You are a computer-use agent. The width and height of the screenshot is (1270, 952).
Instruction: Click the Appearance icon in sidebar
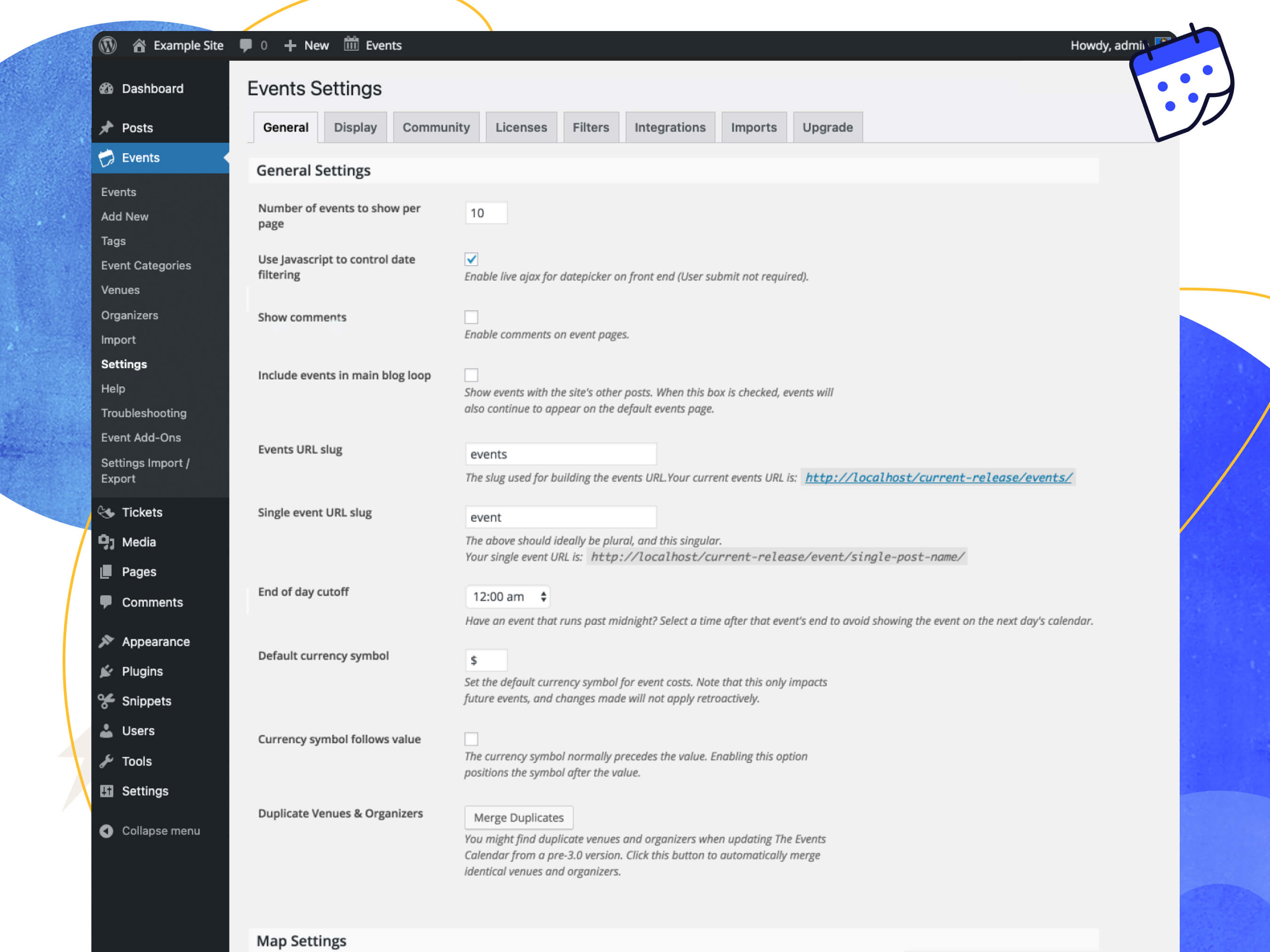coord(107,641)
